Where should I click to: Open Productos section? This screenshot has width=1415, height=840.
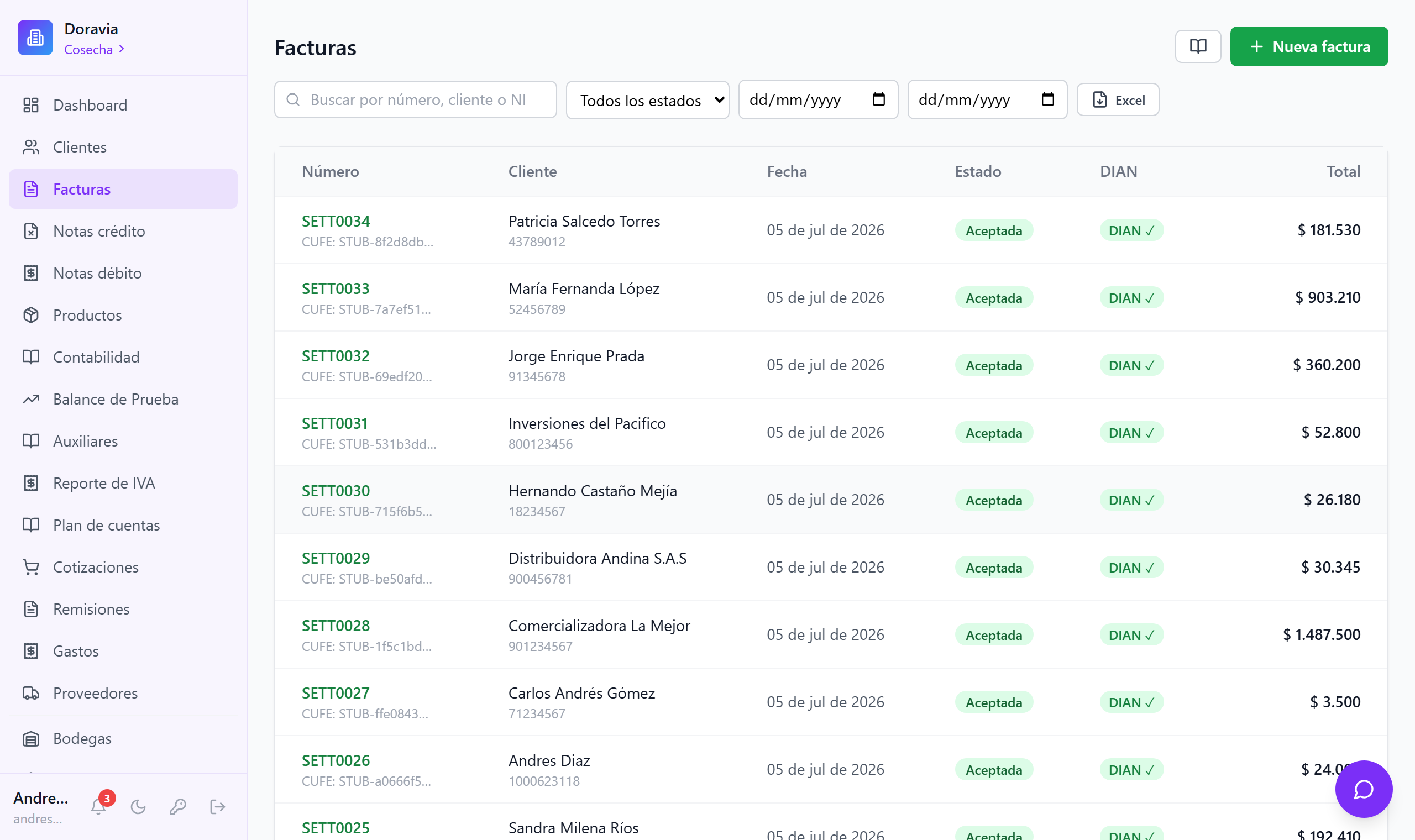[x=123, y=316]
